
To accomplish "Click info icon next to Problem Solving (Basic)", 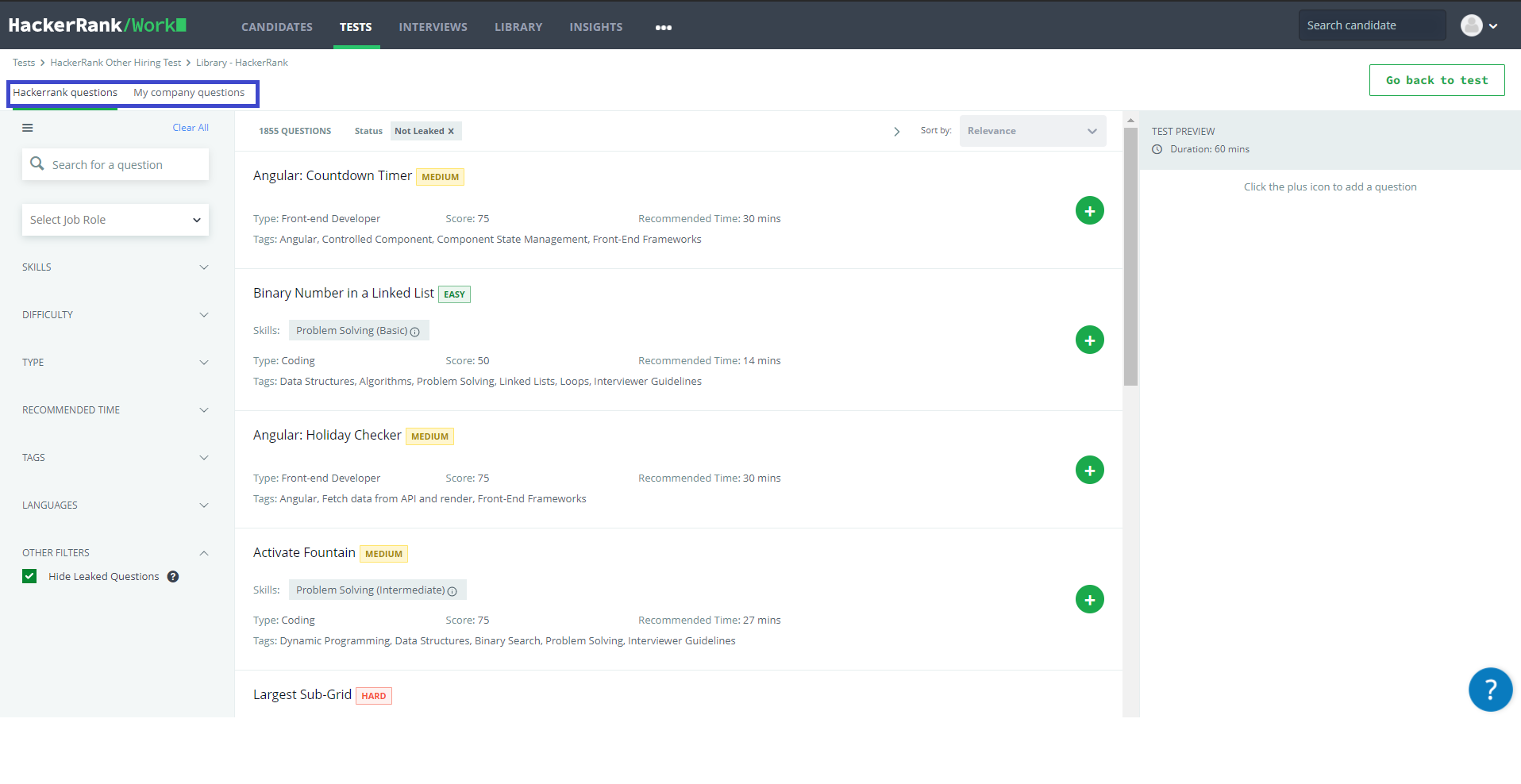I will (414, 332).
